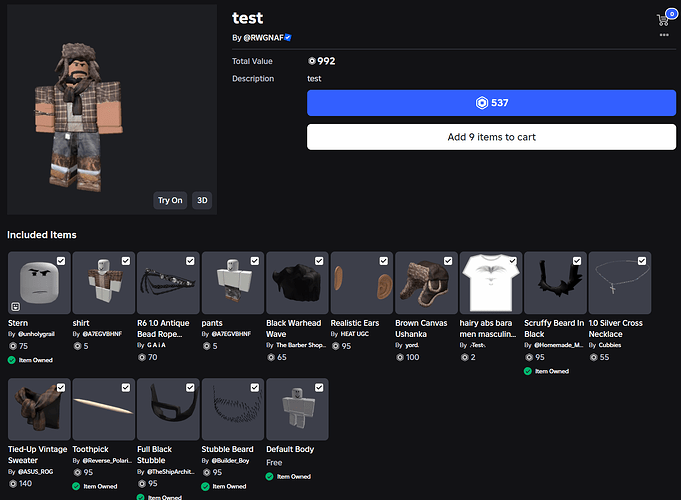Click the price 140 under Vintage Sweater
The image size is (681, 500).
click(25, 483)
